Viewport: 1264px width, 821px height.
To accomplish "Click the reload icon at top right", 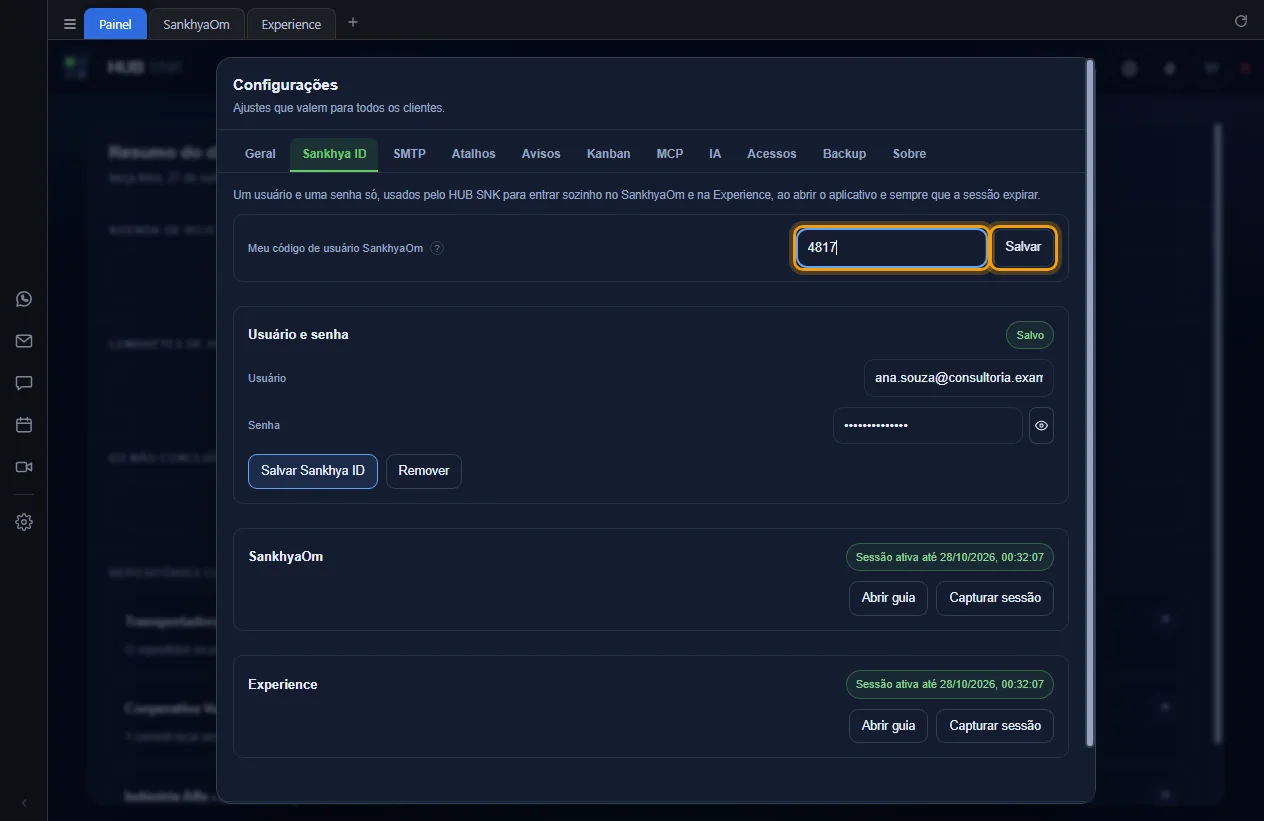I will point(1241,21).
